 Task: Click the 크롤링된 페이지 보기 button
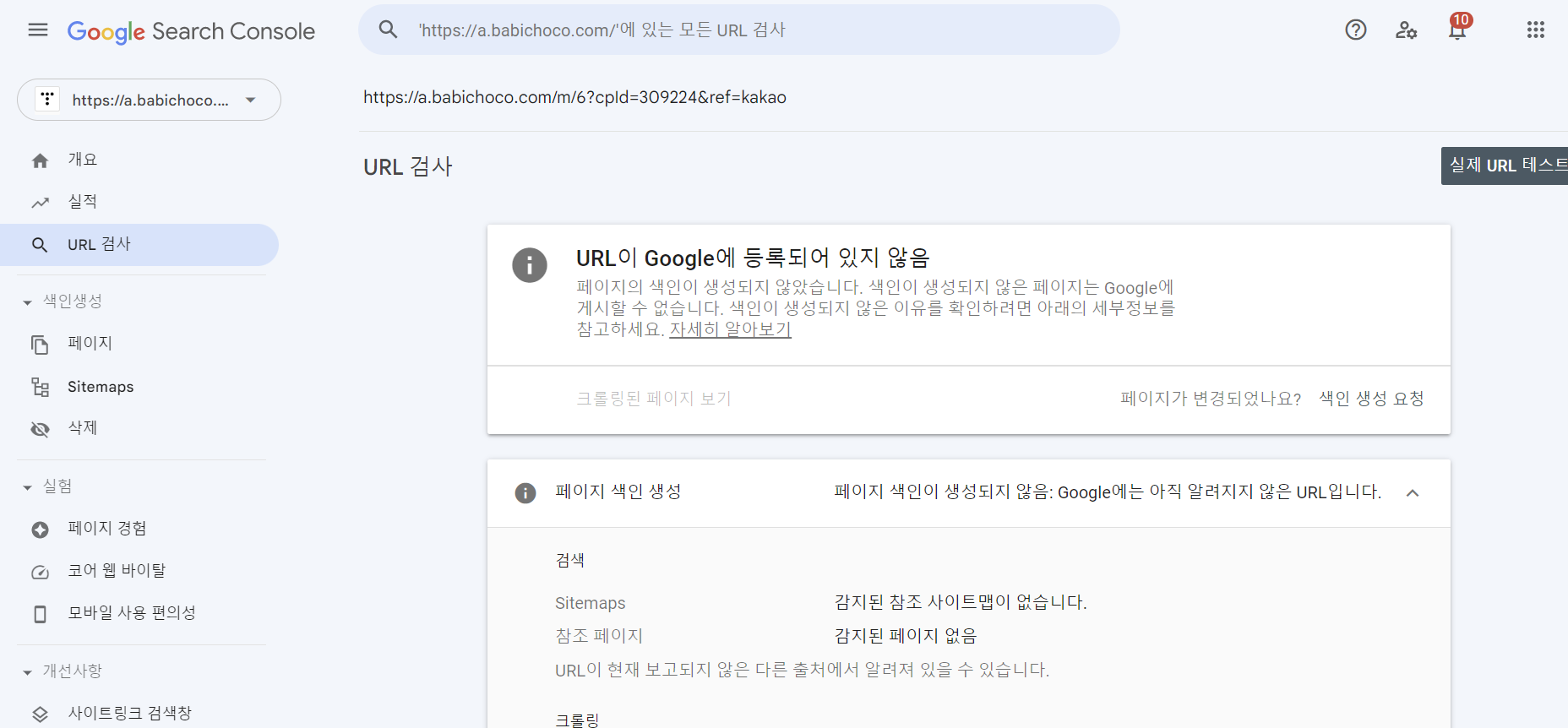(x=654, y=399)
